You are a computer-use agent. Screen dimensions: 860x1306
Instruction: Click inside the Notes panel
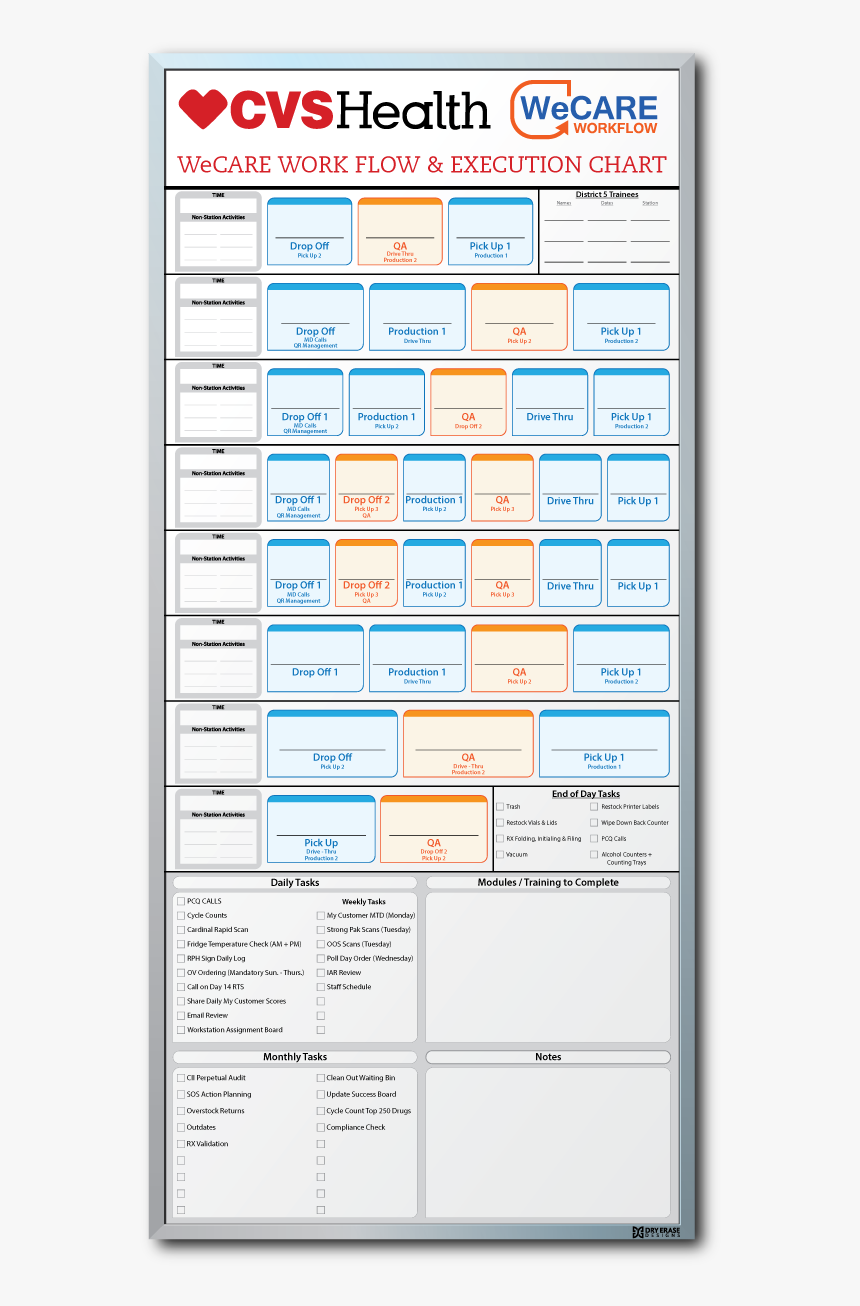[548, 1140]
